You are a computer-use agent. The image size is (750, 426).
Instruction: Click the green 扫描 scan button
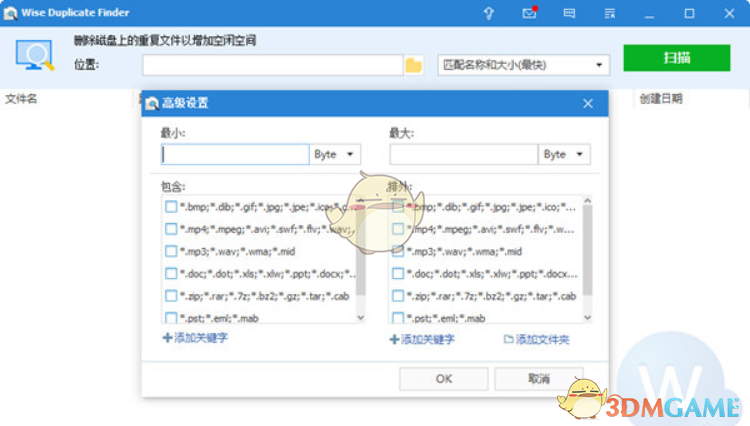[x=676, y=58]
